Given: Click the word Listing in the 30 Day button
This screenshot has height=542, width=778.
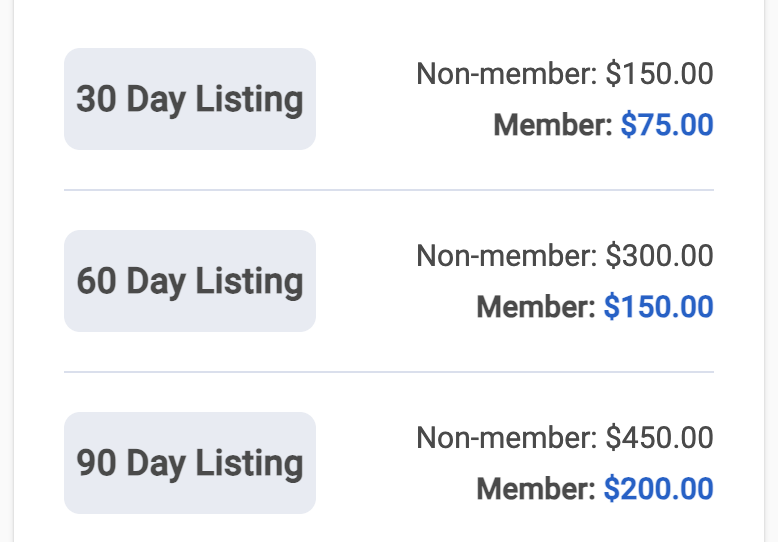Looking at the screenshot, I should (x=249, y=100).
